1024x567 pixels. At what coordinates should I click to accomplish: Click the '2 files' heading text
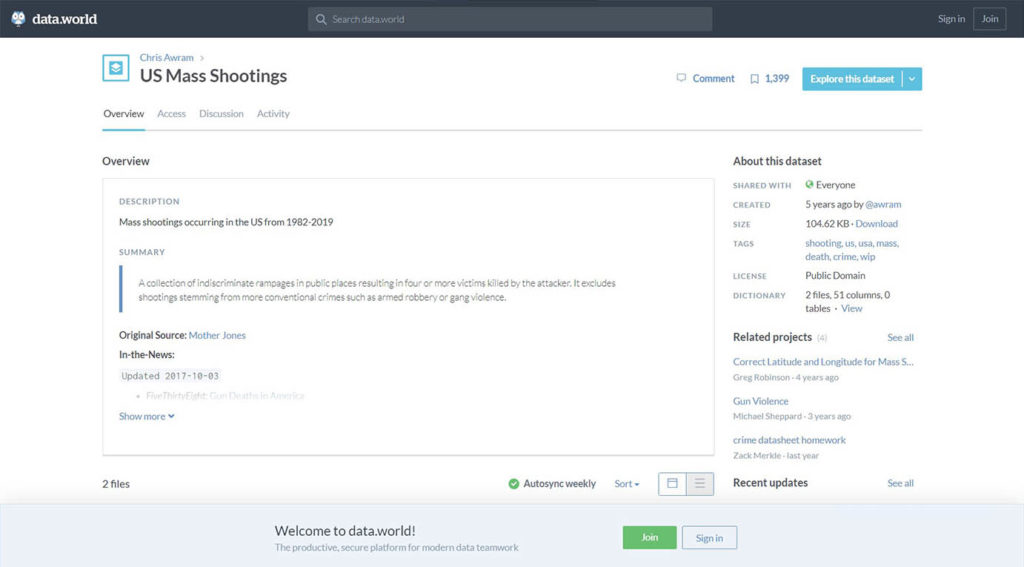(116, 484)
